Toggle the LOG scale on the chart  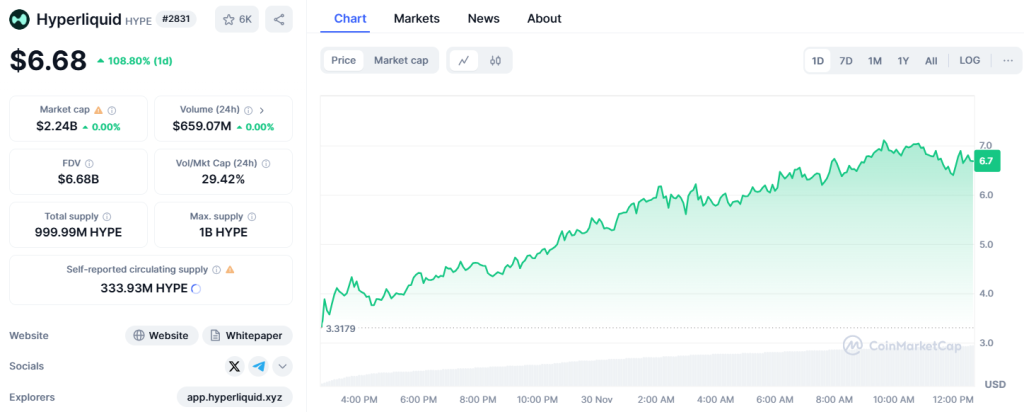coord(969,60)
